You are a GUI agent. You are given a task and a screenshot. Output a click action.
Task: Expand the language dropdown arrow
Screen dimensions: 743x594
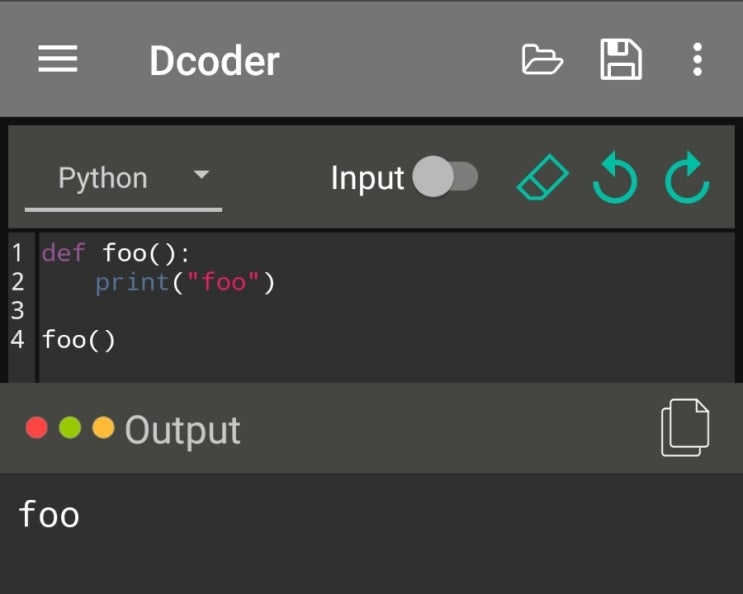click(x=201, y=175)
